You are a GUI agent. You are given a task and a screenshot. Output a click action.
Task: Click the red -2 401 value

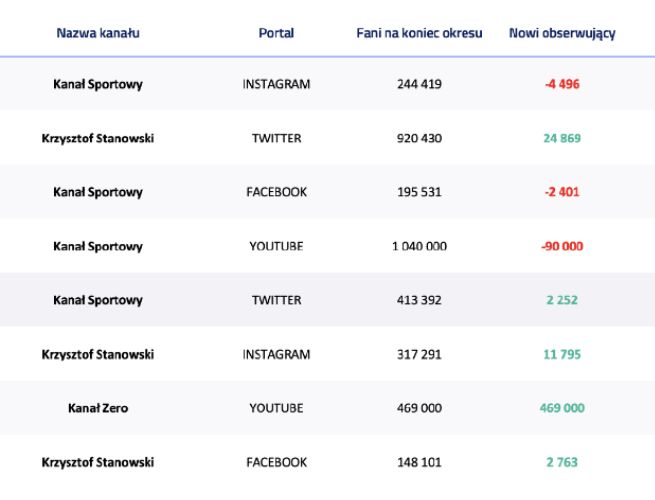click(x=562, y=192)
